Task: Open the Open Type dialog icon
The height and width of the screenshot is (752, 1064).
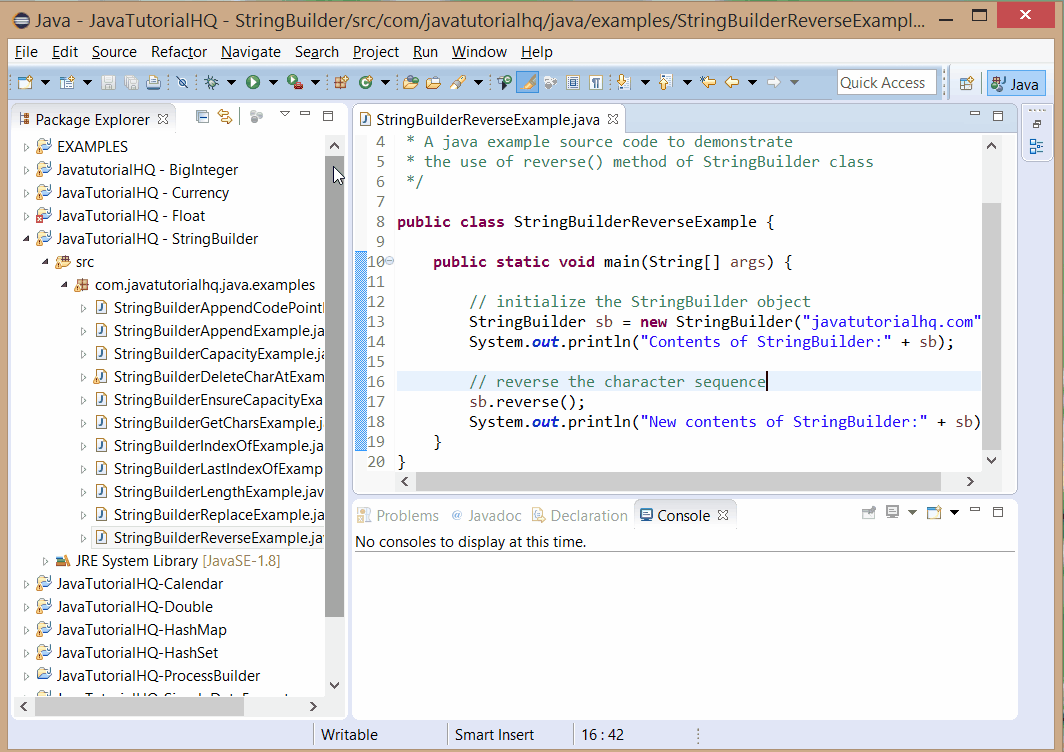Action: (410, 82)
